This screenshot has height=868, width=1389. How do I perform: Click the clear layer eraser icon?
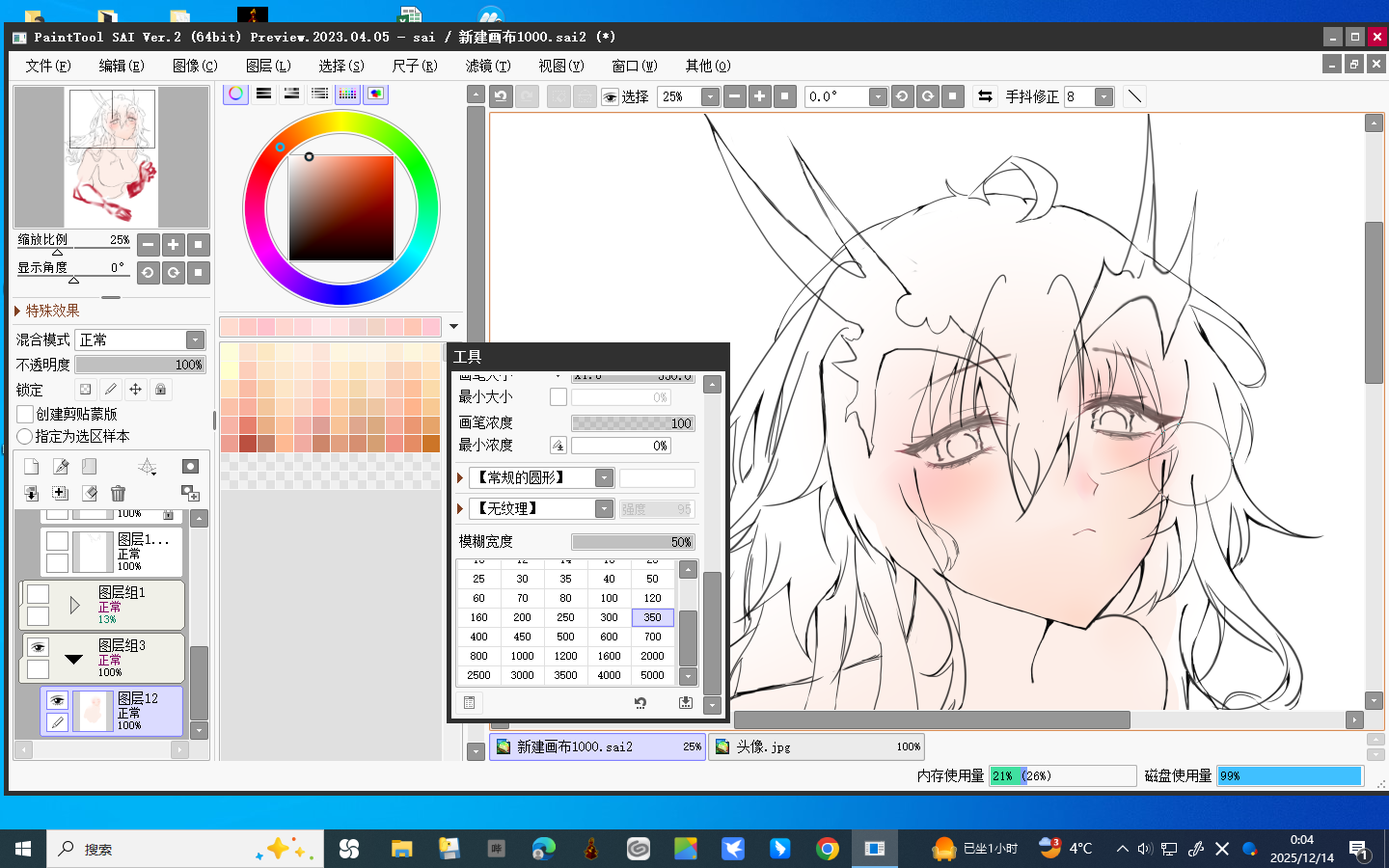tap(90, 494)
